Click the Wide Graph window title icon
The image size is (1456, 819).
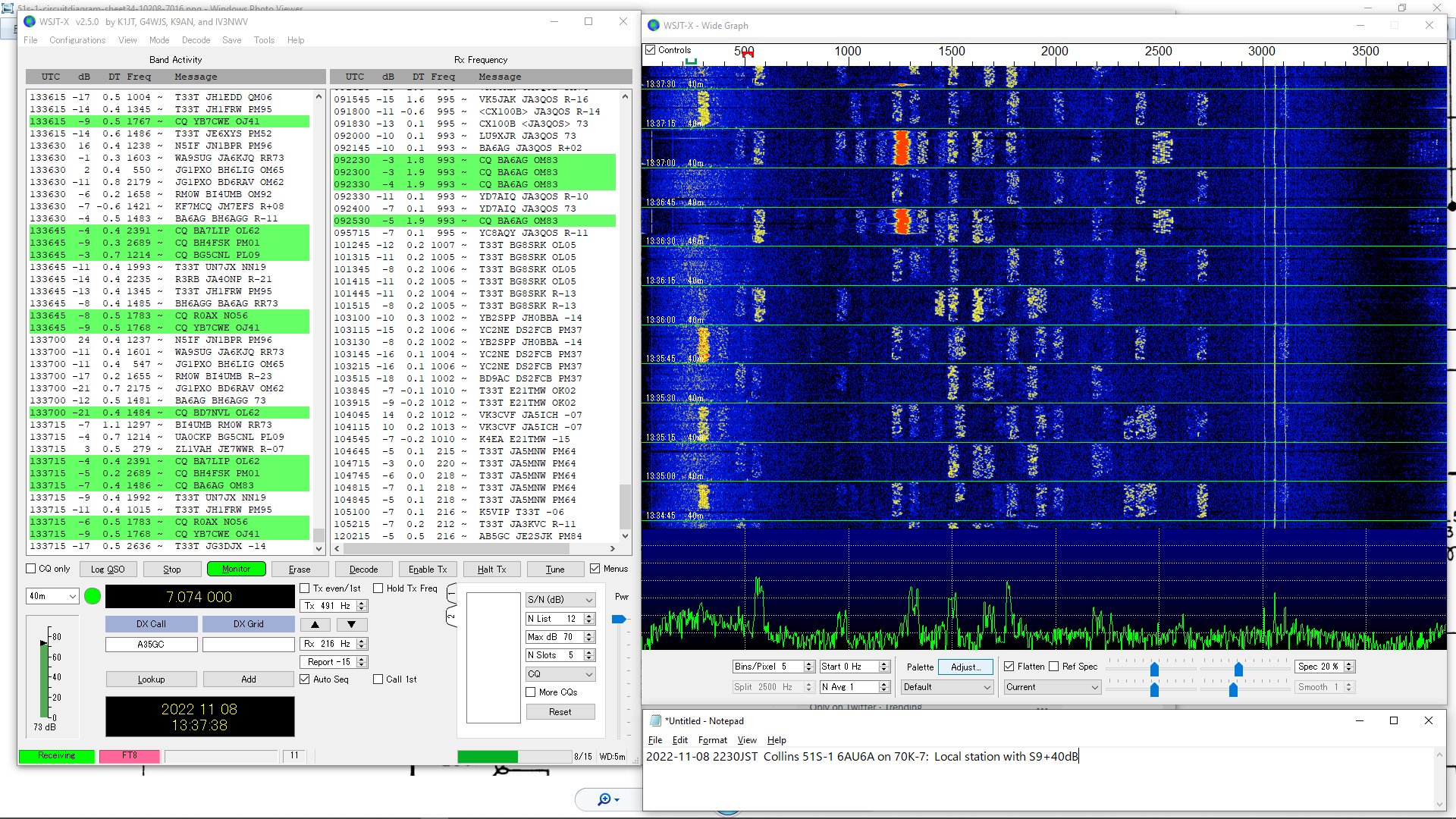654,25
